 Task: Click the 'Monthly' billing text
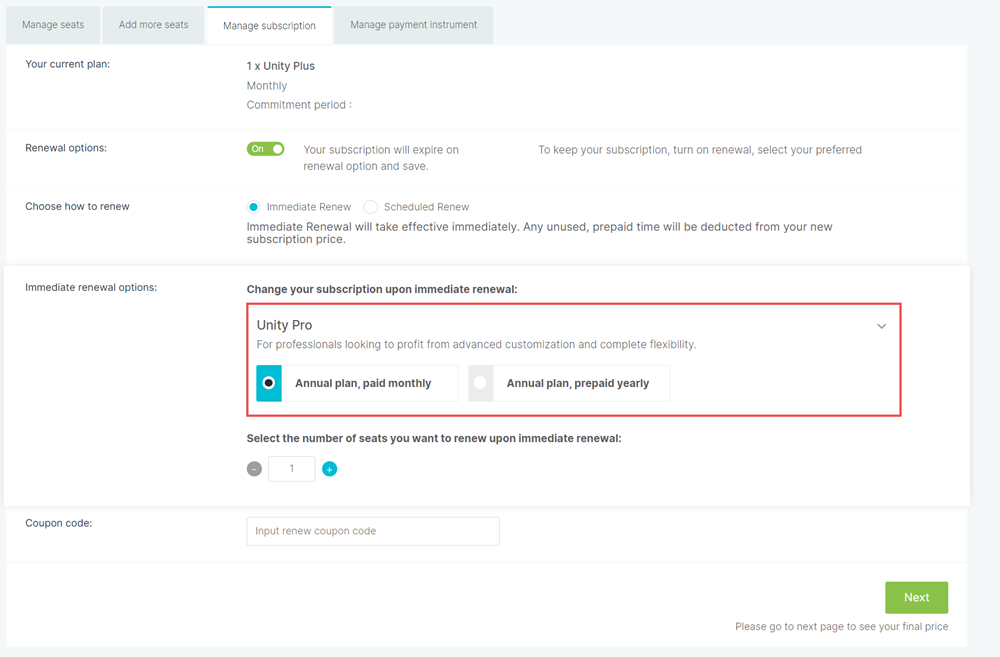[267, 85]
